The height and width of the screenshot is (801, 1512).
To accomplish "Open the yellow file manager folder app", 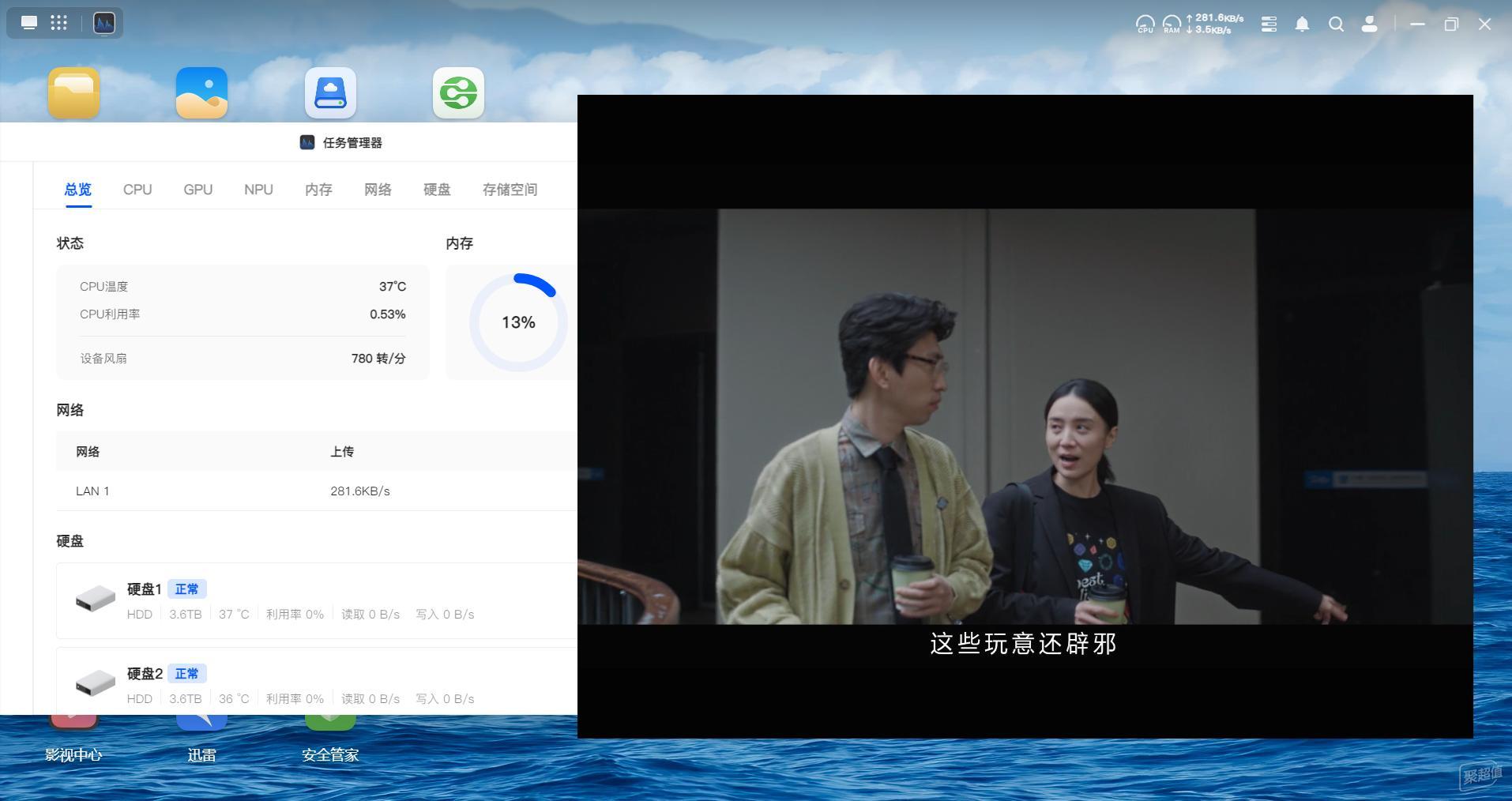I will coord(73,93).
